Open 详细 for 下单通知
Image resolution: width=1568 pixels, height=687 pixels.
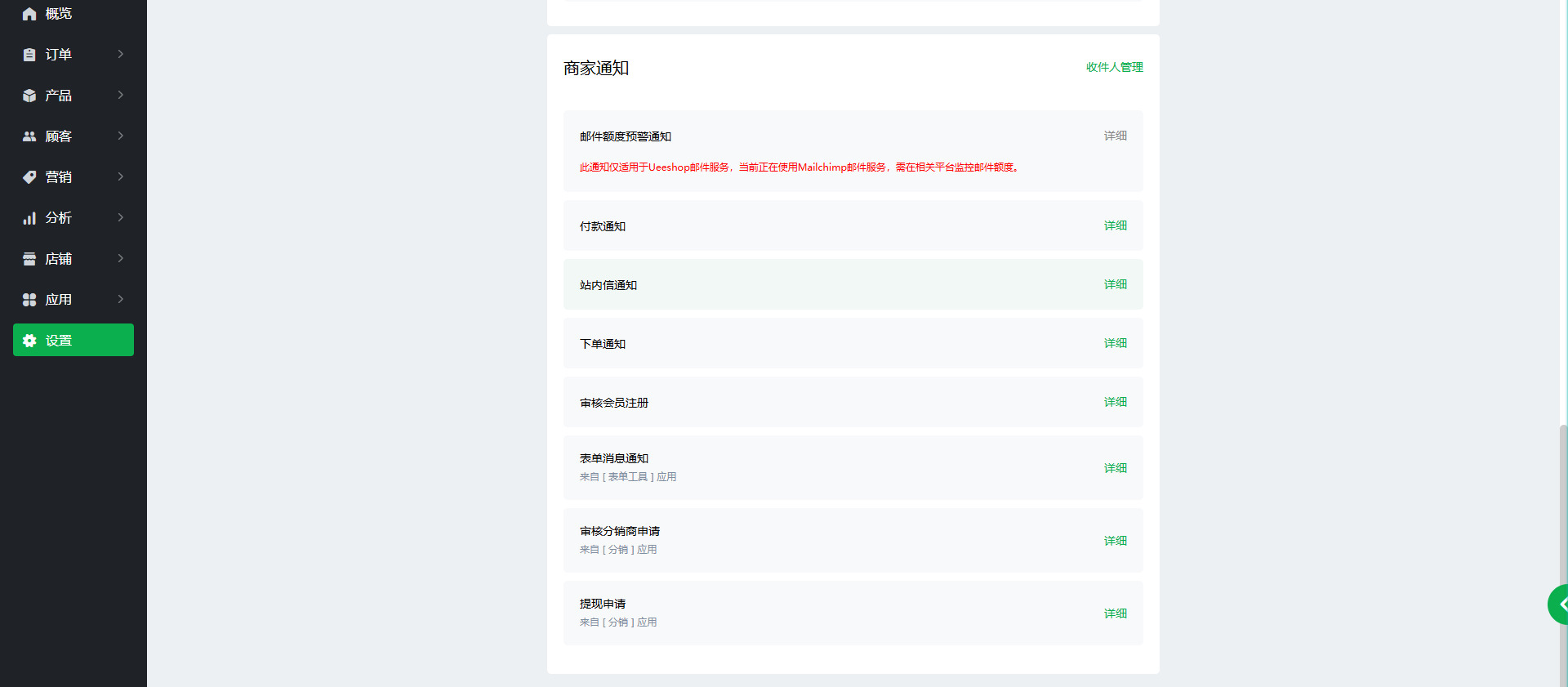(1115, 343)
